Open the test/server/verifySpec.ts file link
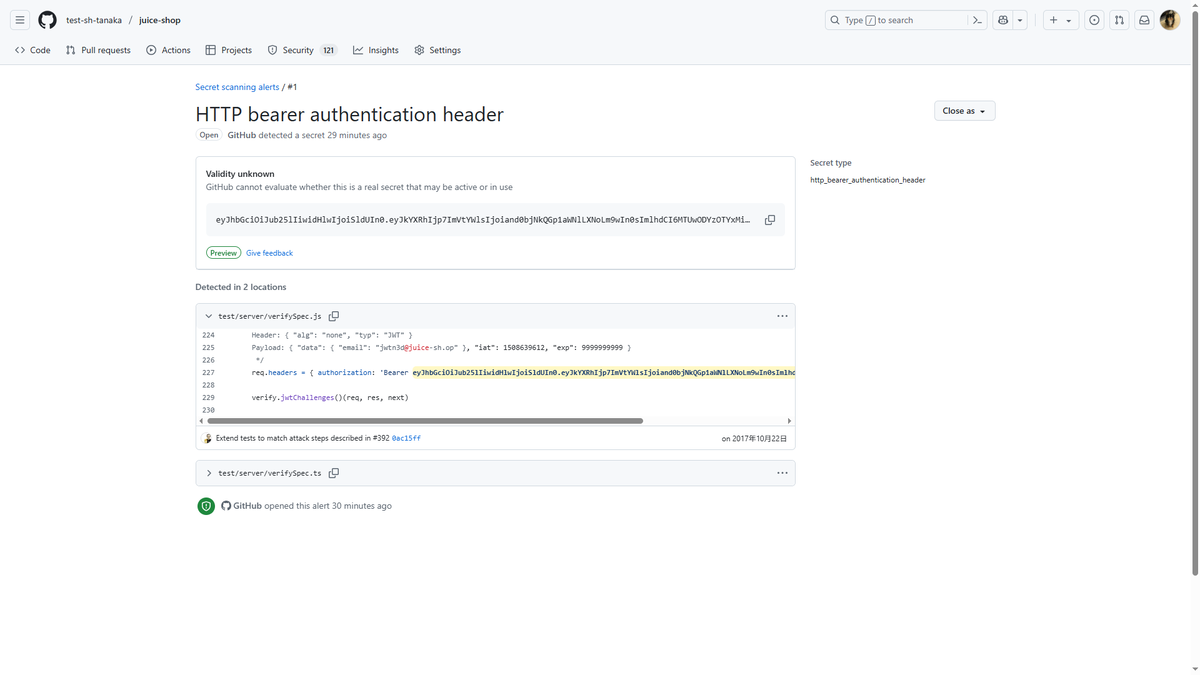This screenshot has height=675, width=1200. point(270,473)
